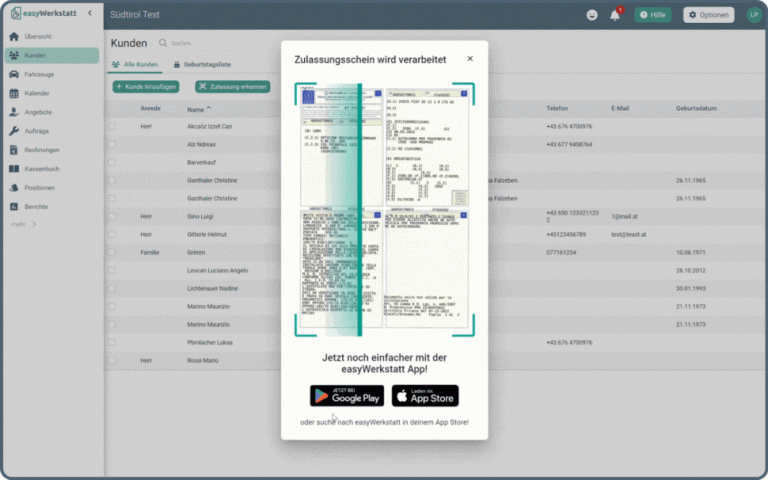Click the Google Play download badge

[x=346, y=396]
